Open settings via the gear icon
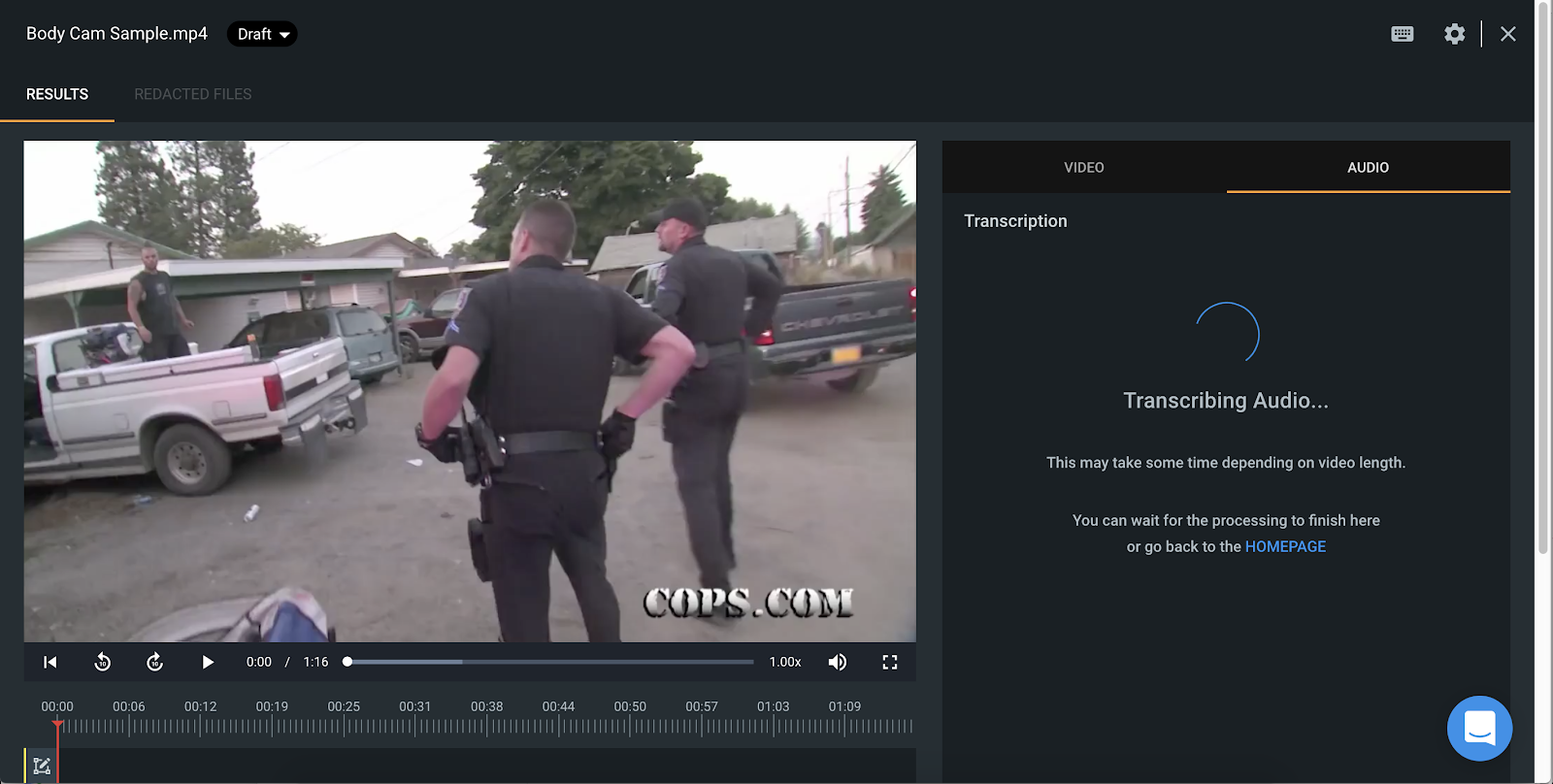 (1454, 34)
